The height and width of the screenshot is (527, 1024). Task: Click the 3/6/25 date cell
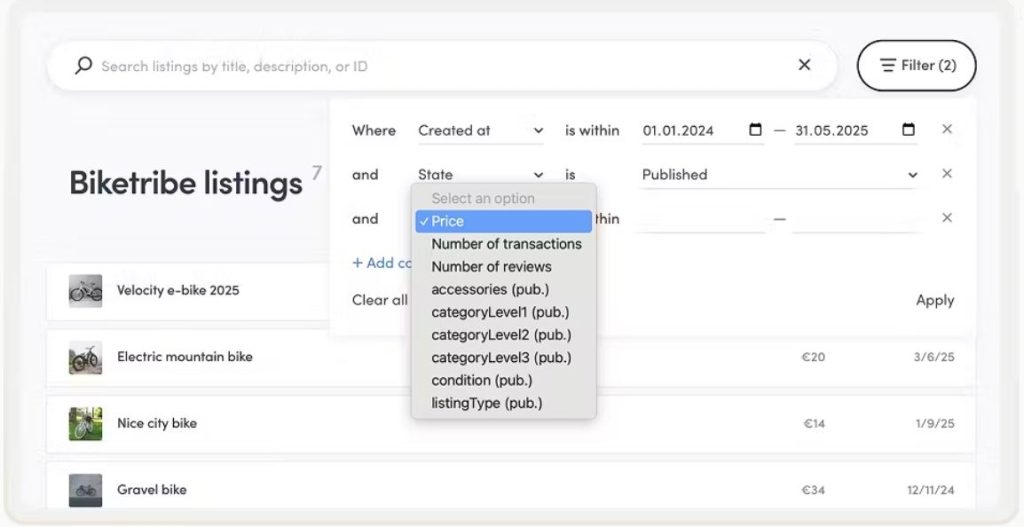tap(934, 357)
